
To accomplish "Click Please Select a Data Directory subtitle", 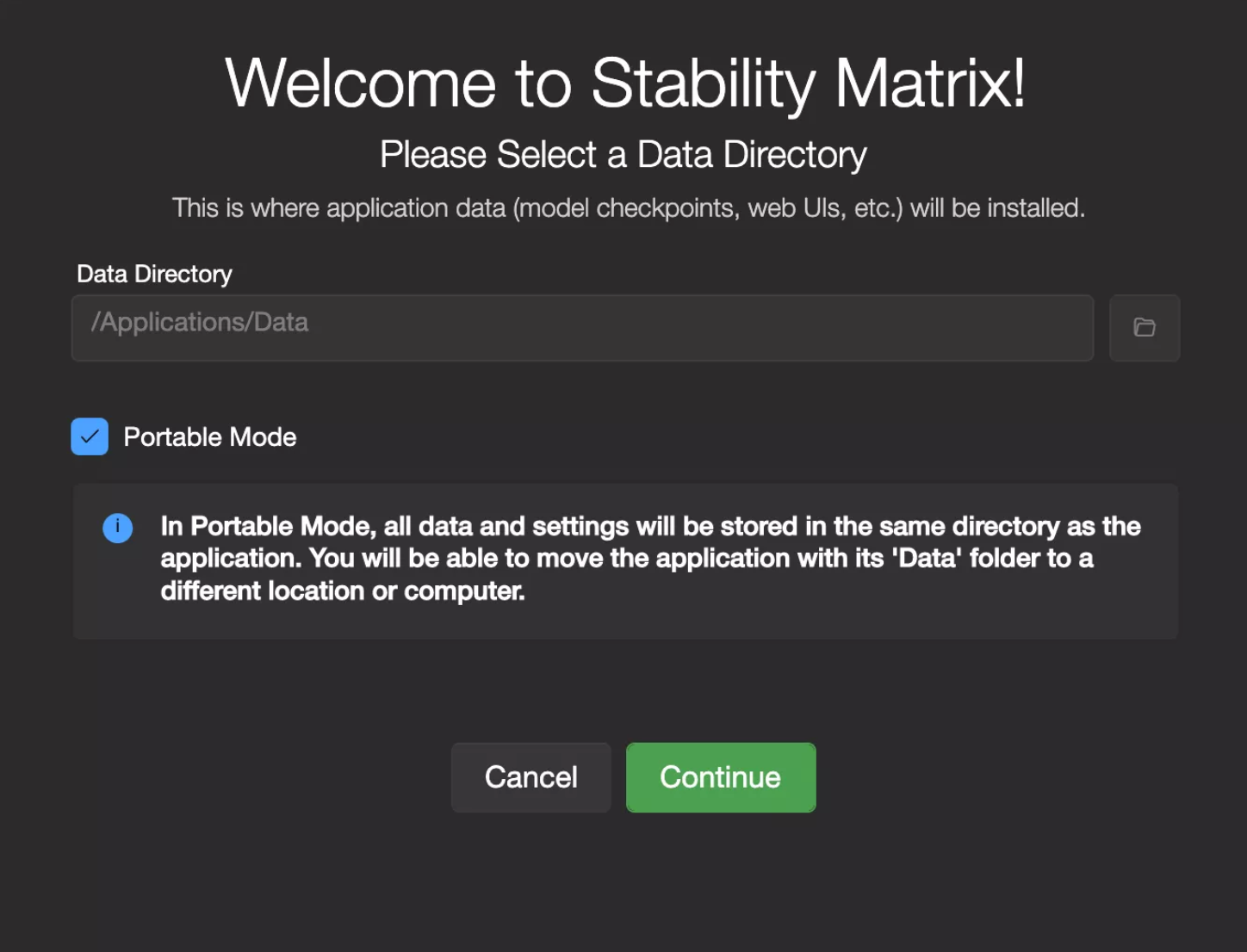I will coord(623,155).
